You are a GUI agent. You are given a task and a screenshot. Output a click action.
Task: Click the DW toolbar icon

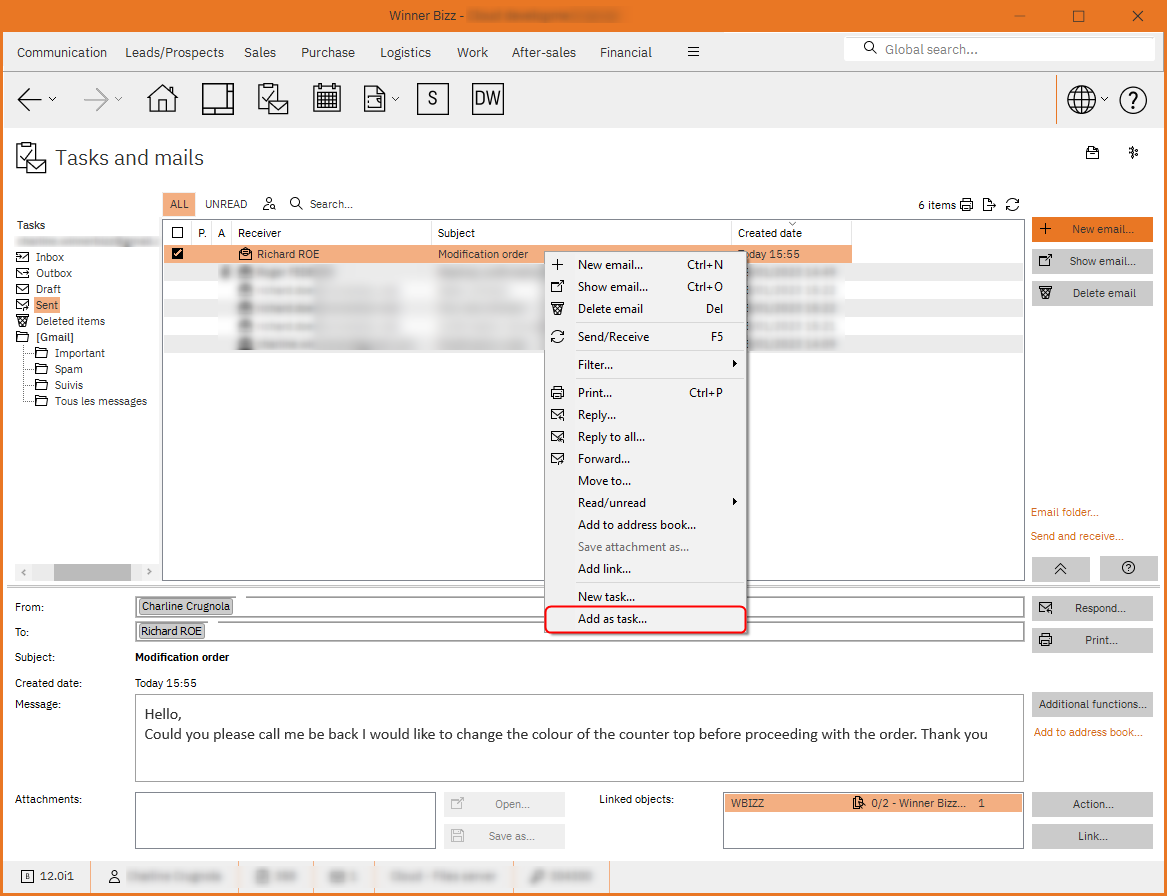[487, 98]
